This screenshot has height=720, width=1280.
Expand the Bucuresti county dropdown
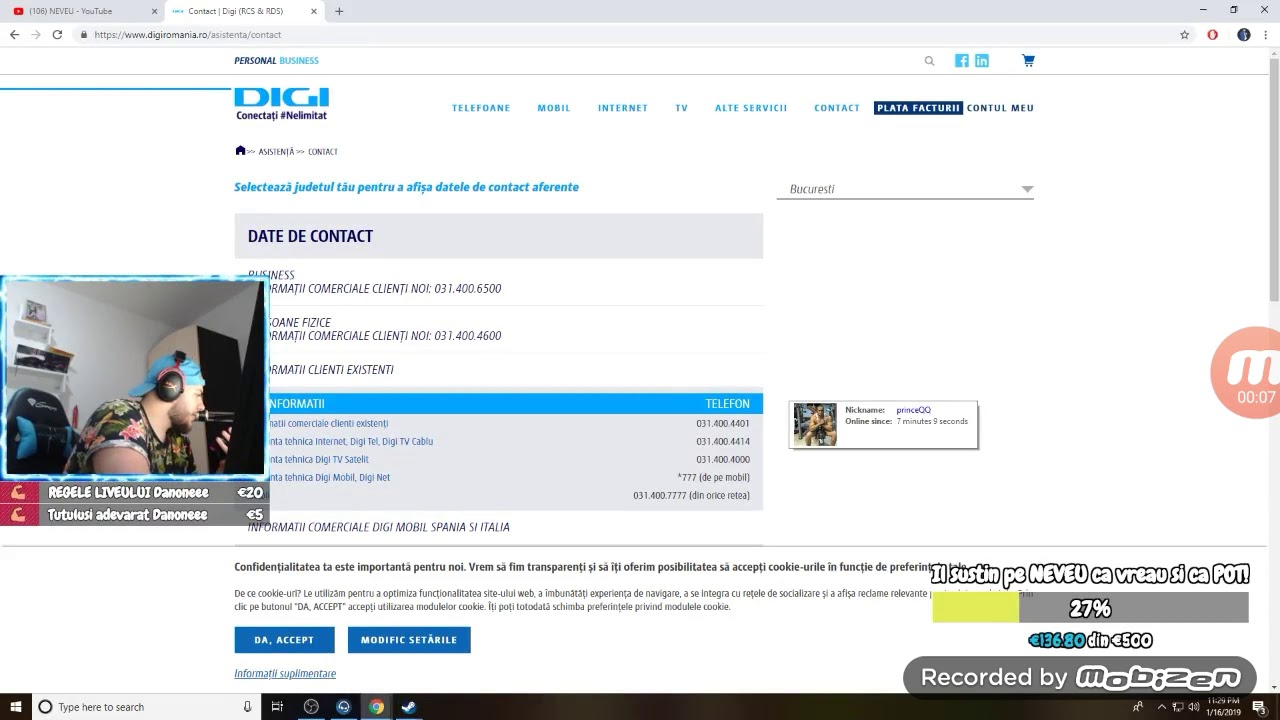click(x=905, y=189)
